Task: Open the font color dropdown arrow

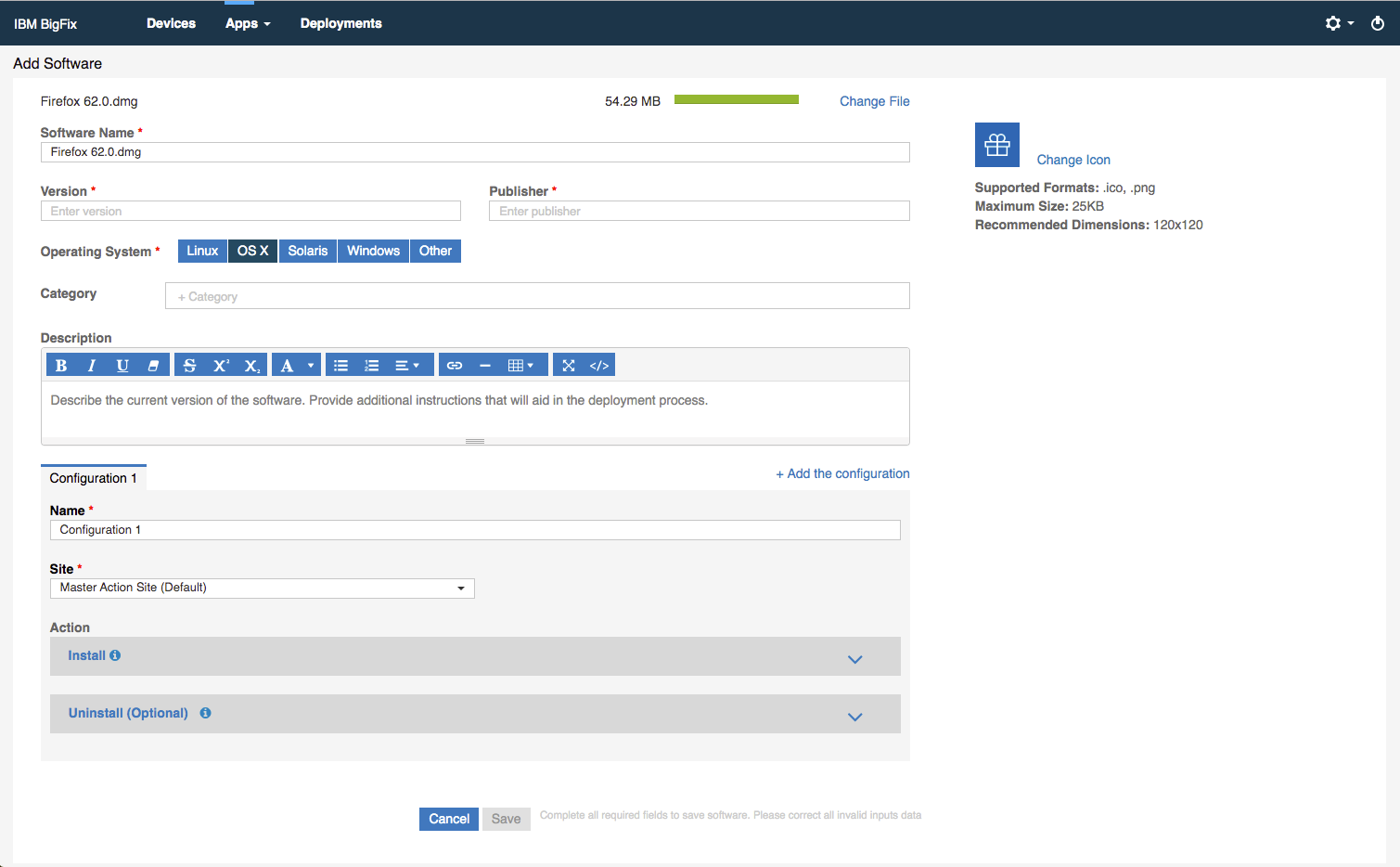Action: 311,366
